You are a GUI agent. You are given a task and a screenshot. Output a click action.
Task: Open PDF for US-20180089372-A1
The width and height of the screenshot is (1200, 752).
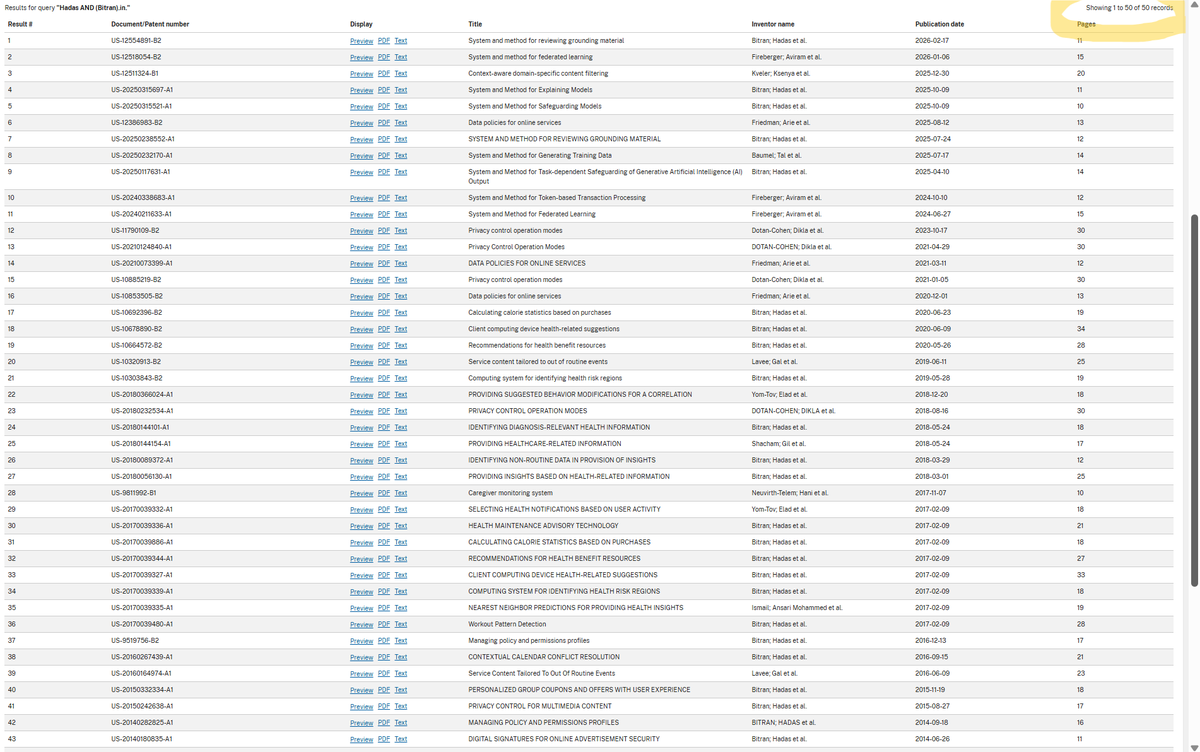384,461
